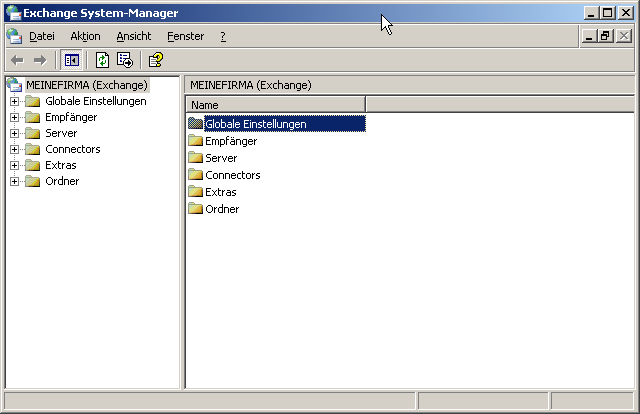This screenshot has width=640, height=414.
Task: Open the Ansicht menu
Action: (133, 36)
